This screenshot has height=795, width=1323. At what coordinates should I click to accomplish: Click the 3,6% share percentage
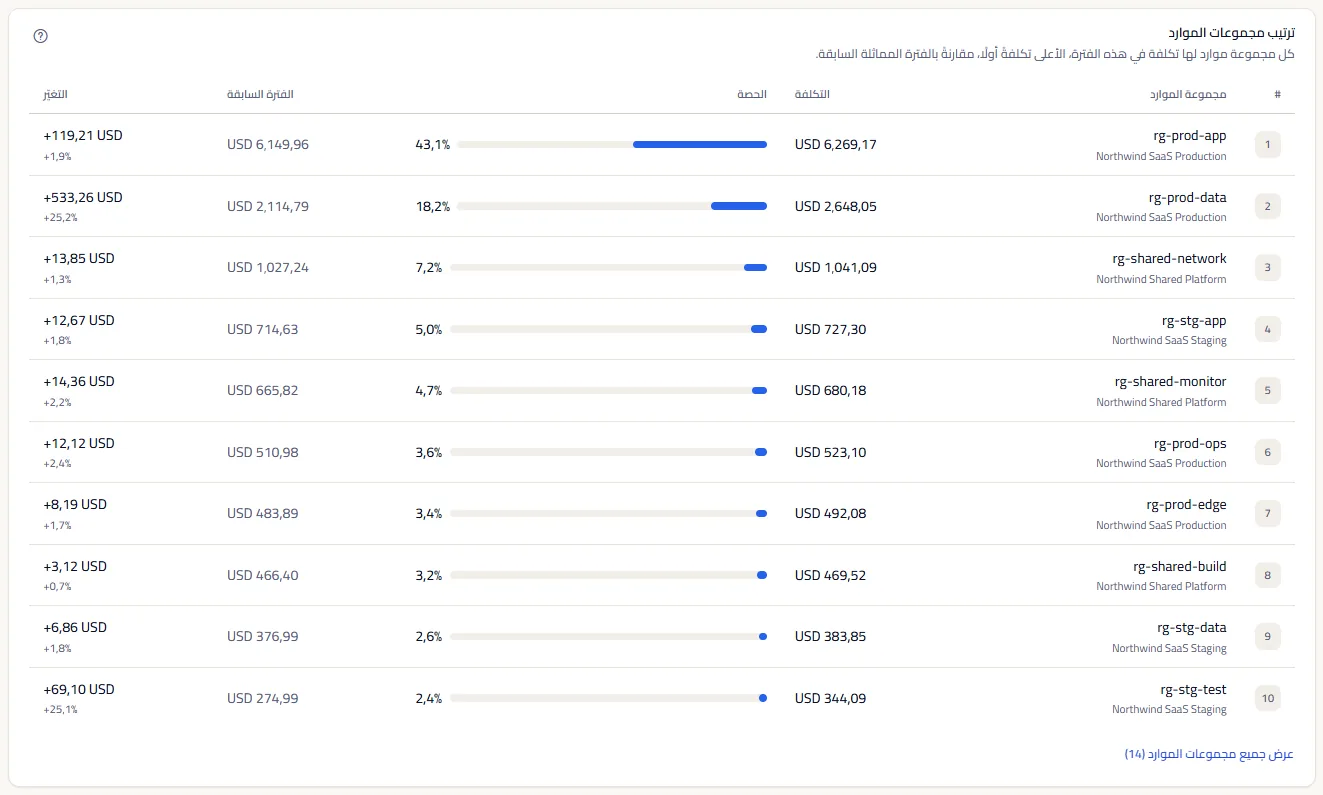point(429,452)
